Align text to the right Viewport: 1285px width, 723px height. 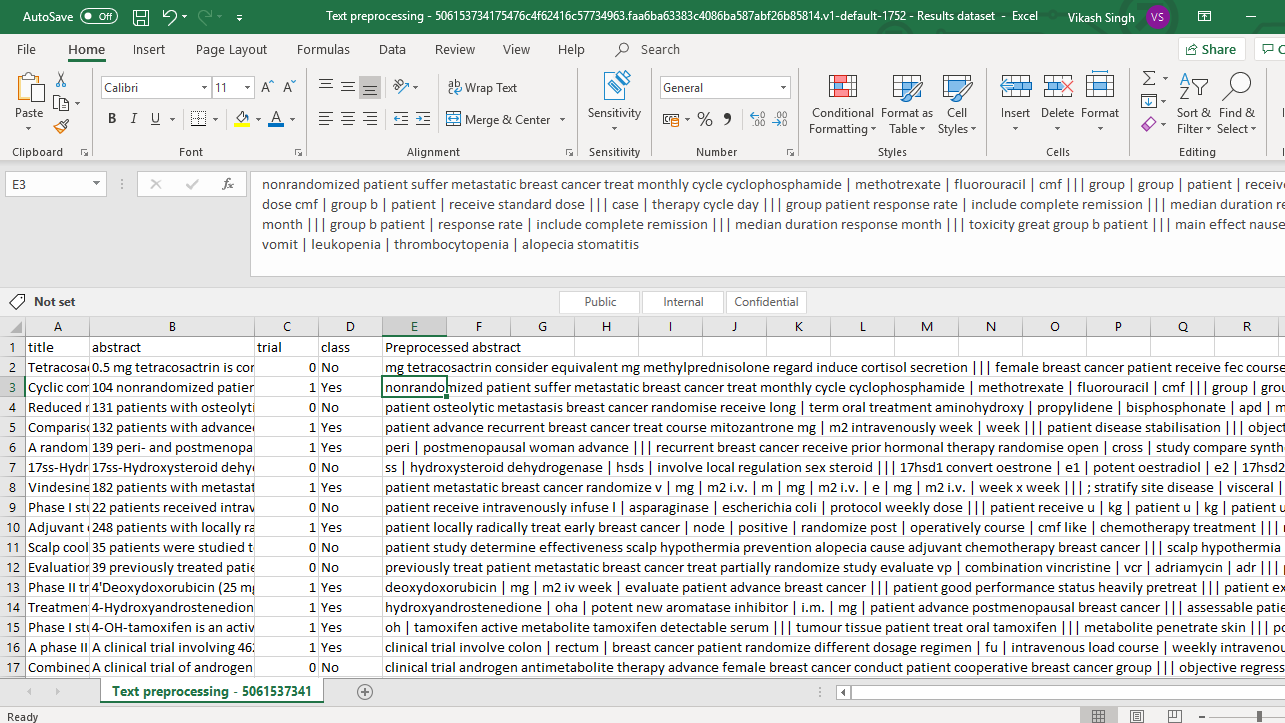point(370,119)
